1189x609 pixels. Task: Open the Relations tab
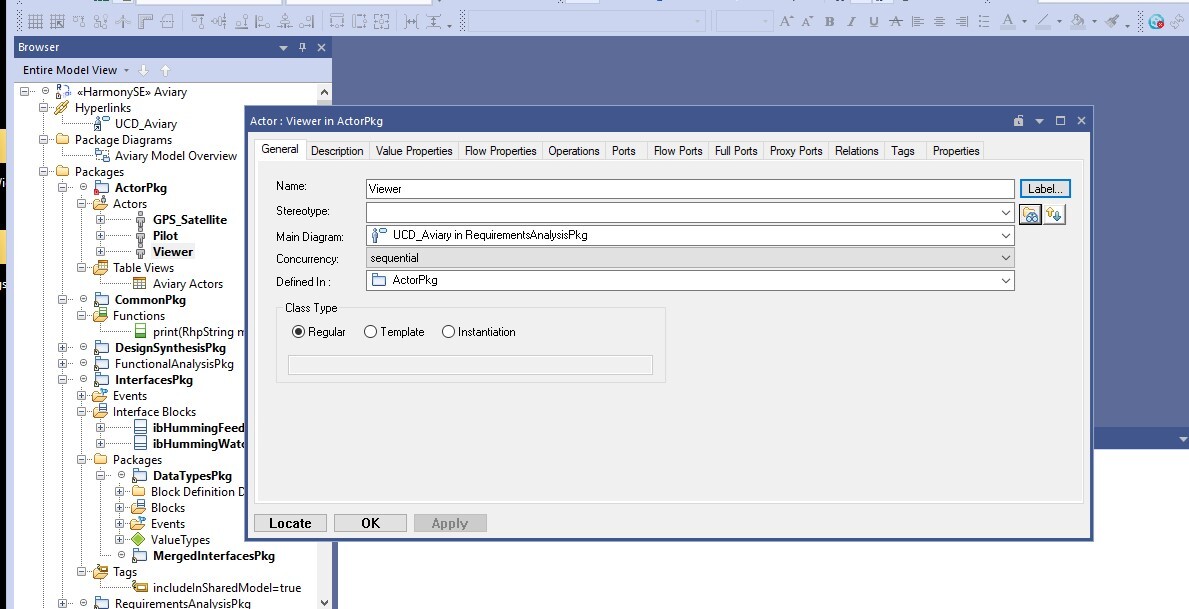[x=856, y=151]
